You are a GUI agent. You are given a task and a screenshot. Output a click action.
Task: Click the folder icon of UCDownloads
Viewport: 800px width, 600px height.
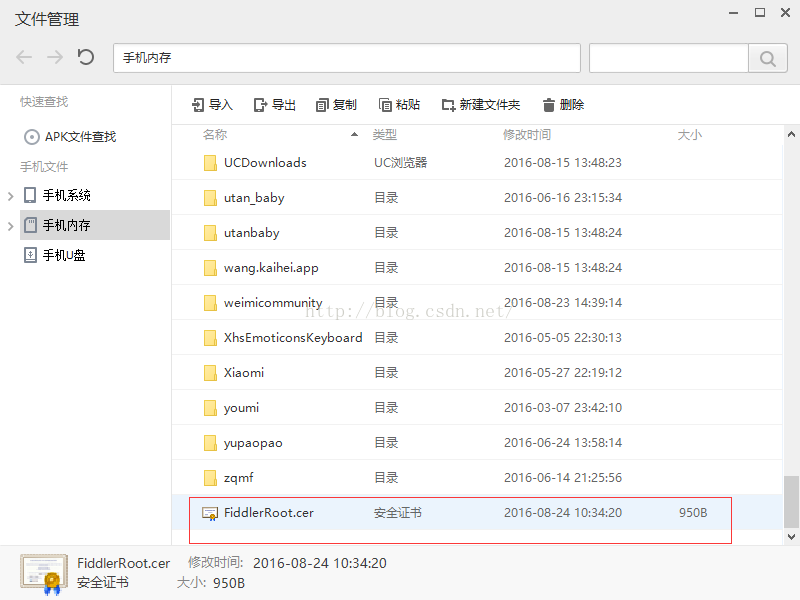pos(210,163)
